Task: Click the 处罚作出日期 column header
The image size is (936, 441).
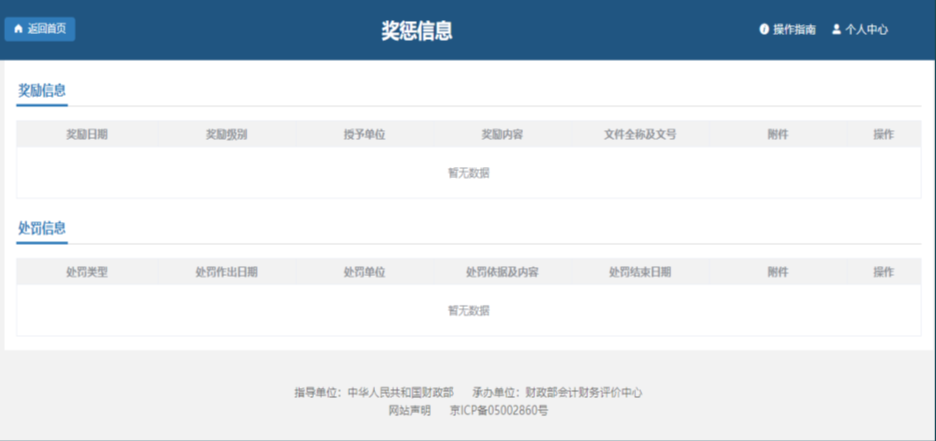Action: [226, 272]
